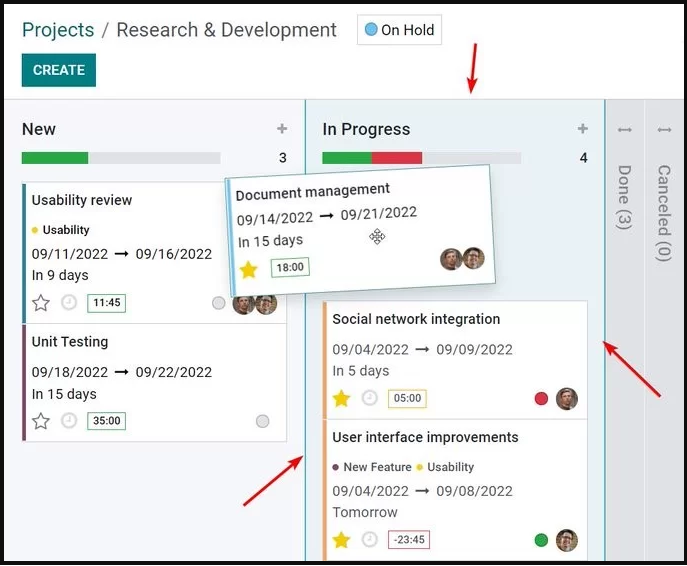Open clock activity icon on Usability review
The image size is (687, 566).
(x=69, y=302)
